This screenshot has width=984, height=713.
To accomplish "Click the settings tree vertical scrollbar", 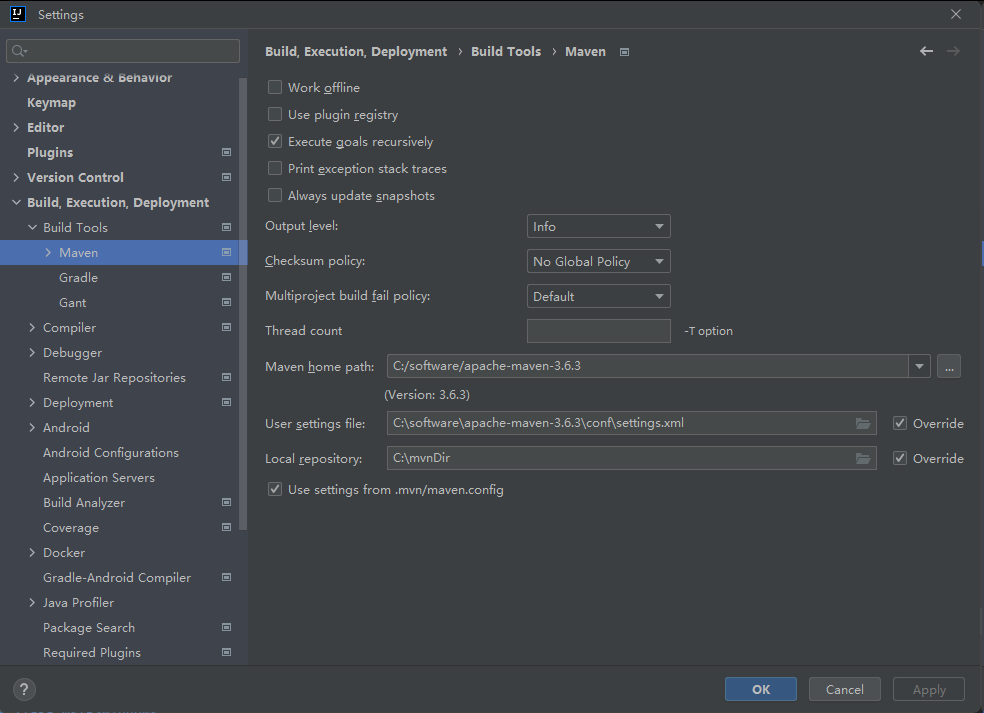I will click(243, 304).
